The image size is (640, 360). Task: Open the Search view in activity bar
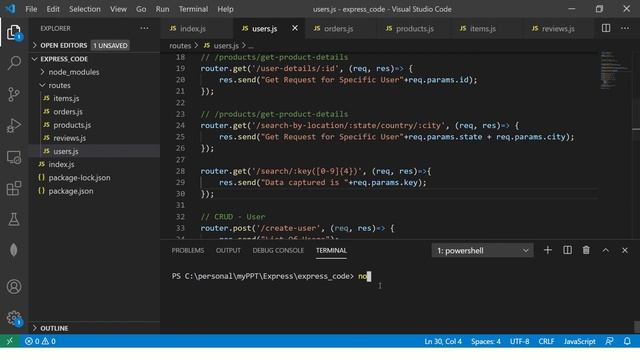pyautogui.click(x=14, y=63)
